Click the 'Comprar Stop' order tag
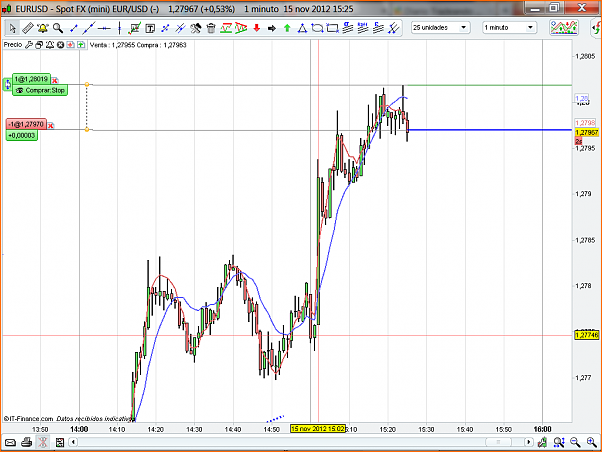Image resolution: width=602 pixels, height=452 pixels. 40,91
